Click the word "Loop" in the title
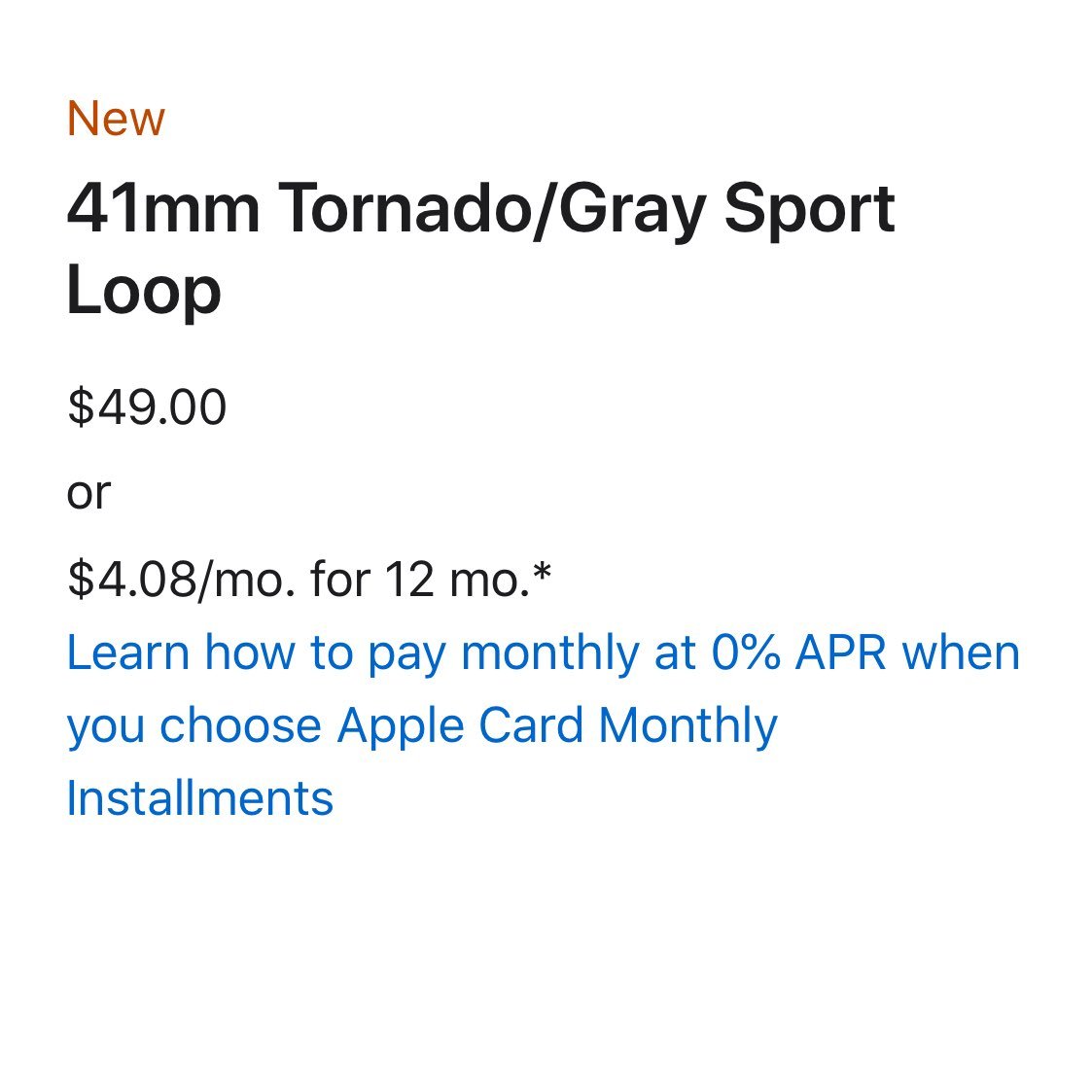 (x=144, y=290)
